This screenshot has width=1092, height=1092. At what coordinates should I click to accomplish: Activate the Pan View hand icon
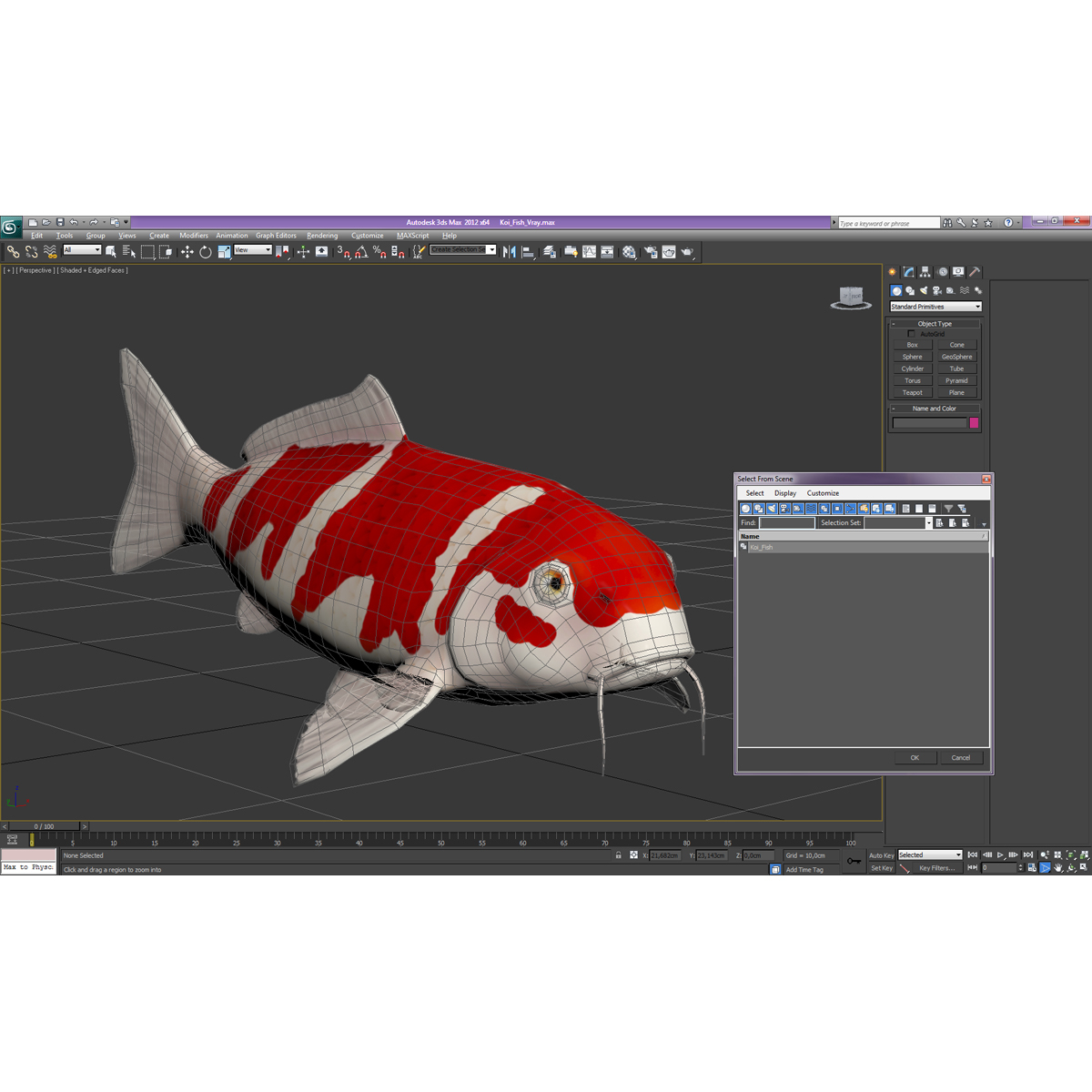point(1058,867)
